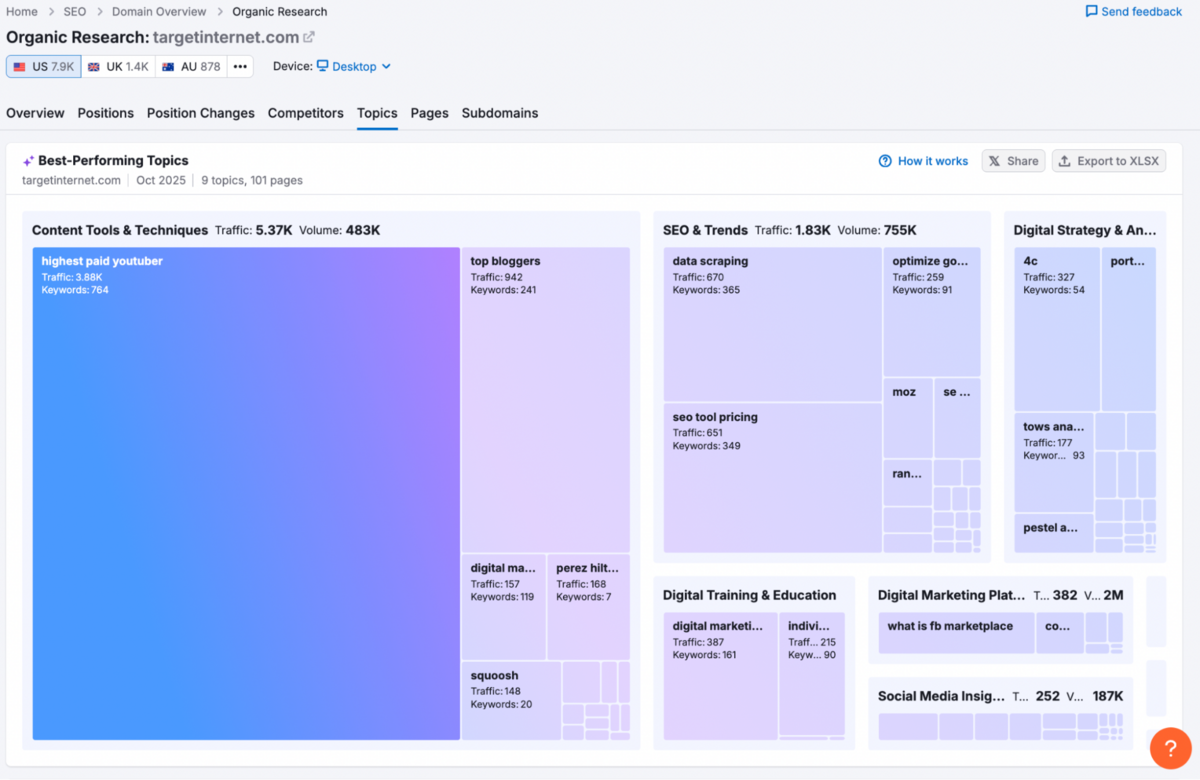
Task: Go to SEO breadcrumb
Action: coord(75,12)
